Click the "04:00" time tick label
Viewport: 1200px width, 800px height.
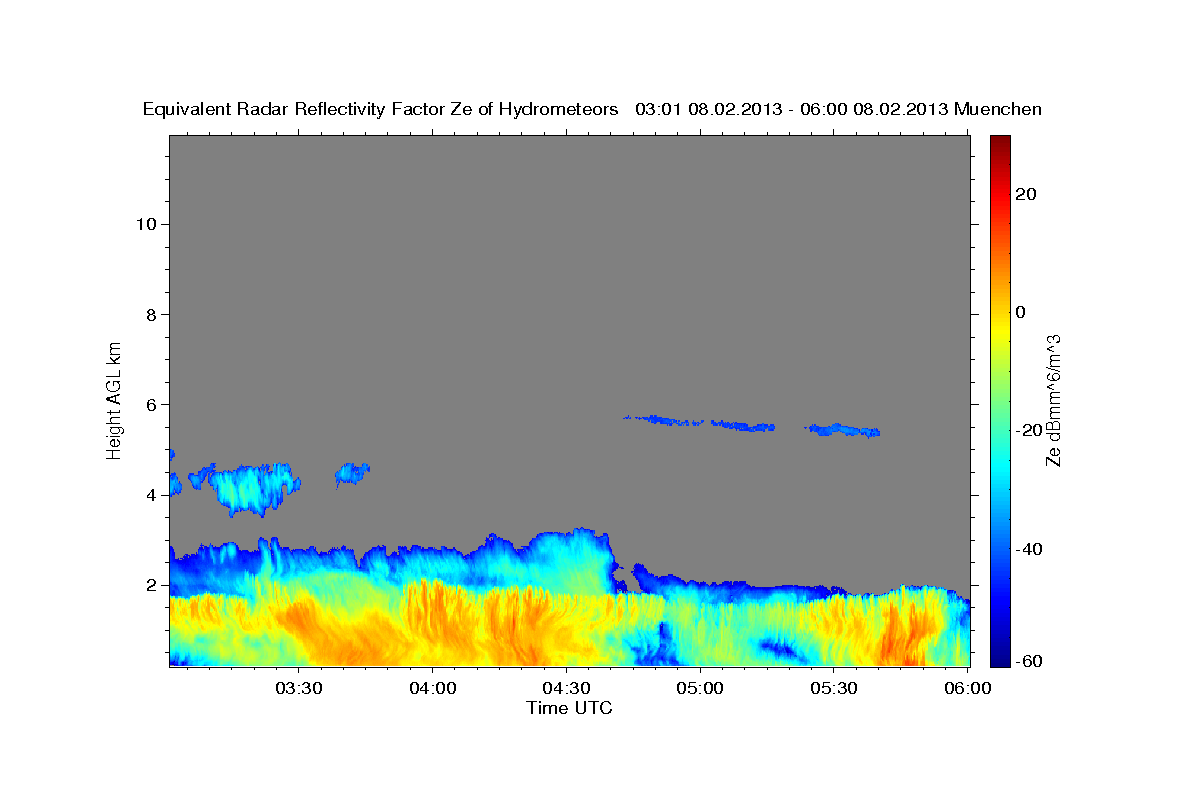[432, 688]
